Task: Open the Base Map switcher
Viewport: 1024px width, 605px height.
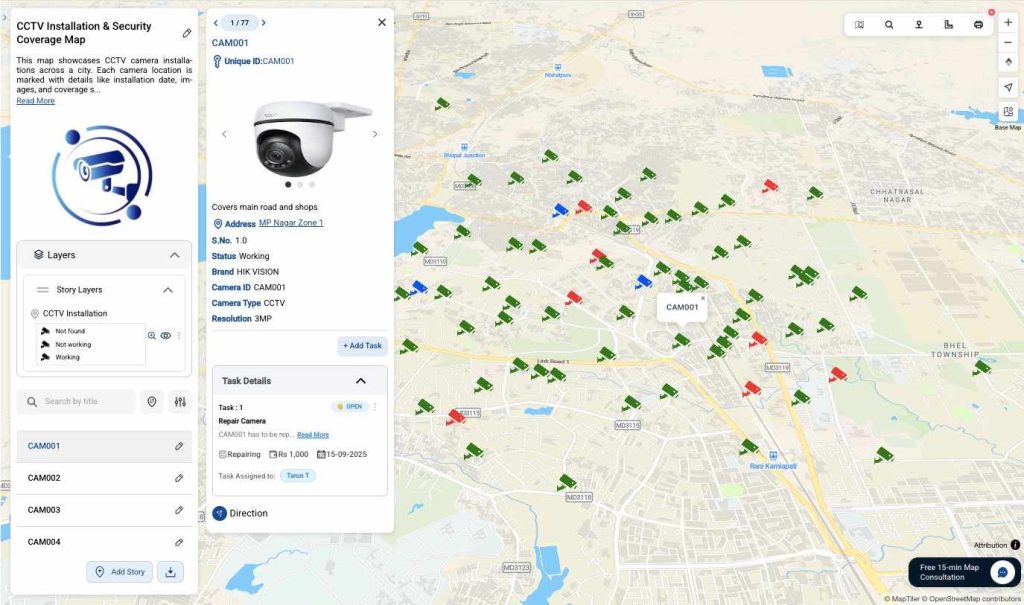Action: point(1007,112)
